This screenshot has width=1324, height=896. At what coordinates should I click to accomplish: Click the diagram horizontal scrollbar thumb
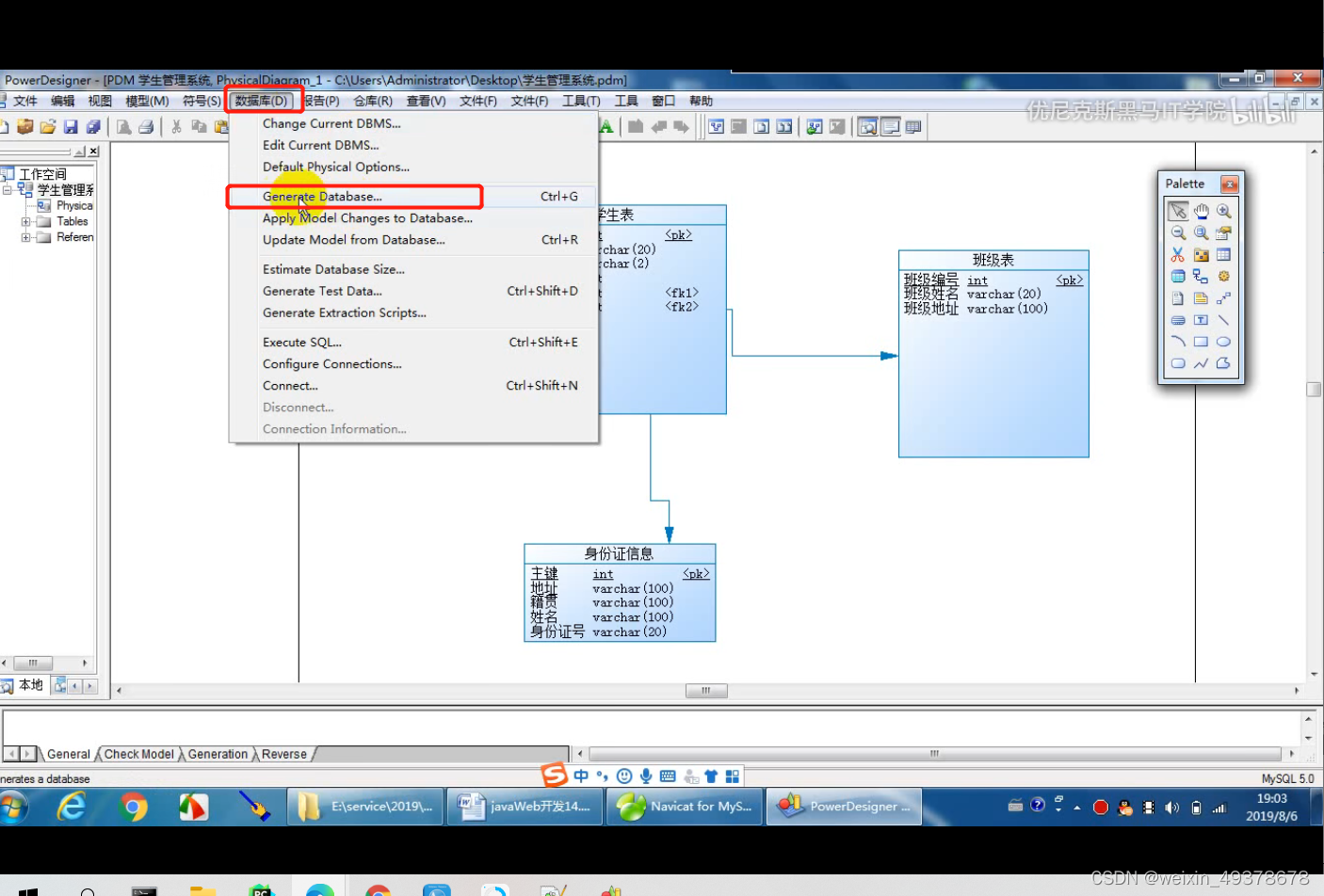click(x=705, y=691)
